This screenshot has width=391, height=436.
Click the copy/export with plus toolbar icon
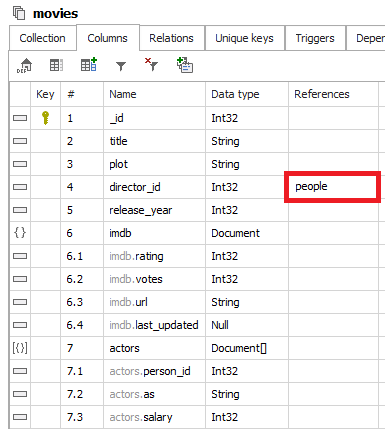pyautogui.click(x=185, y=65)
